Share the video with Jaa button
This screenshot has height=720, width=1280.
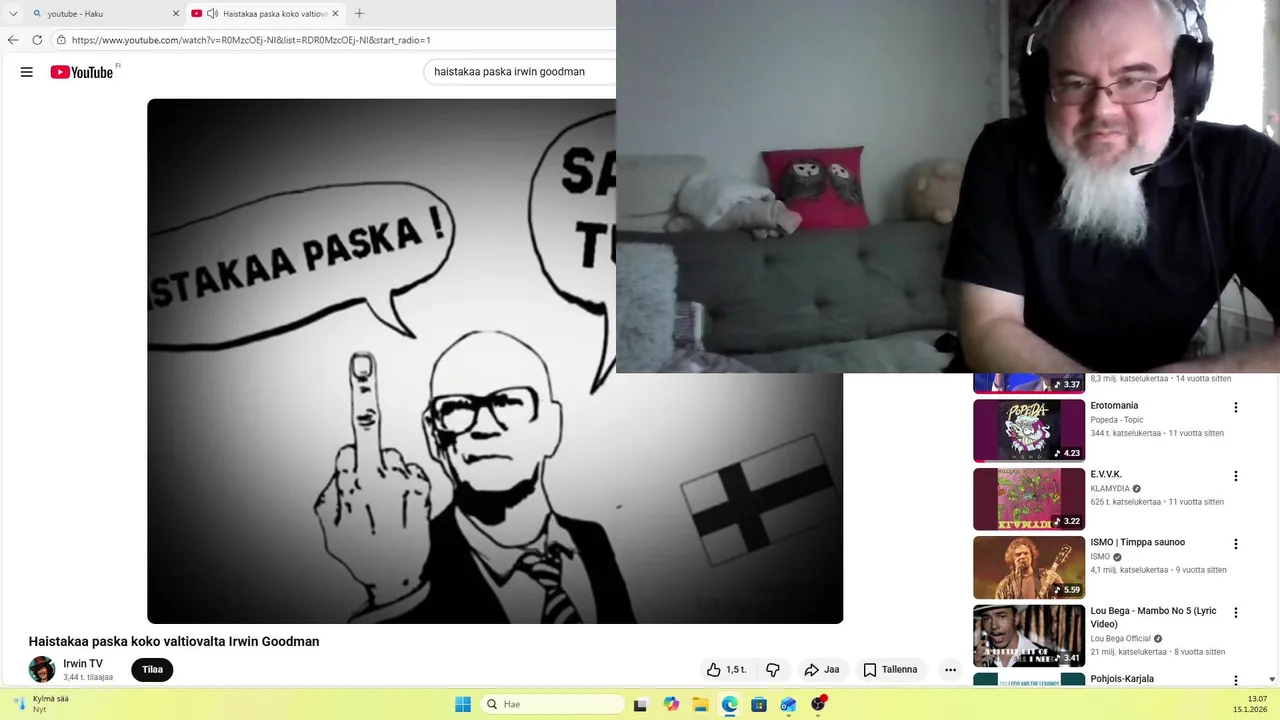pyautogui.click(x=823, y=670)
